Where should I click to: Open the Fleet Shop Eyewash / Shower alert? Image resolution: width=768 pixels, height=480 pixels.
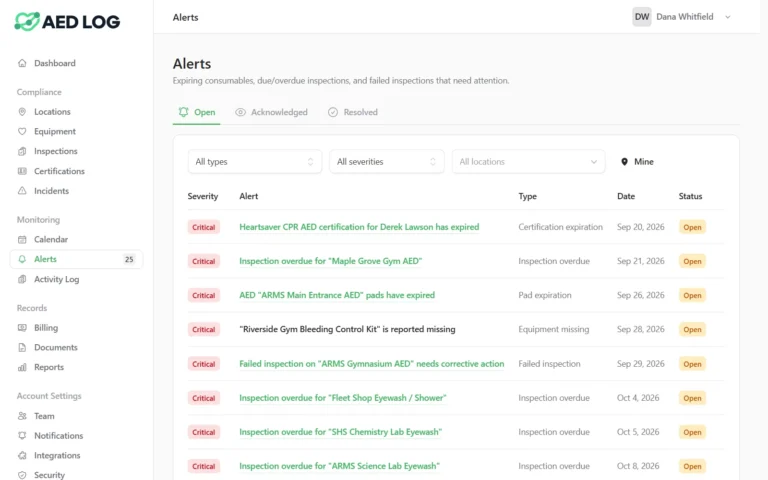coord(343,398)
